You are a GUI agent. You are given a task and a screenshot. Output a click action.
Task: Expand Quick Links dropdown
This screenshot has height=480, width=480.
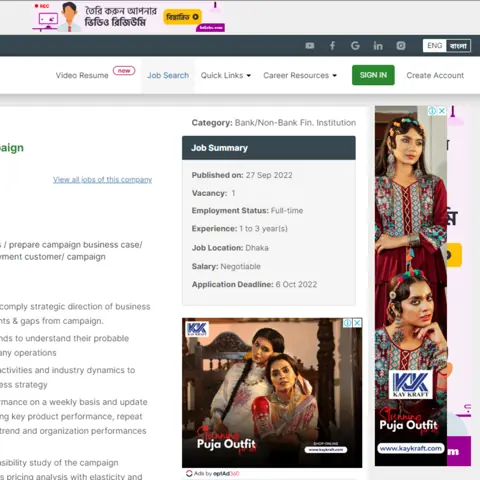click(226, 76)
